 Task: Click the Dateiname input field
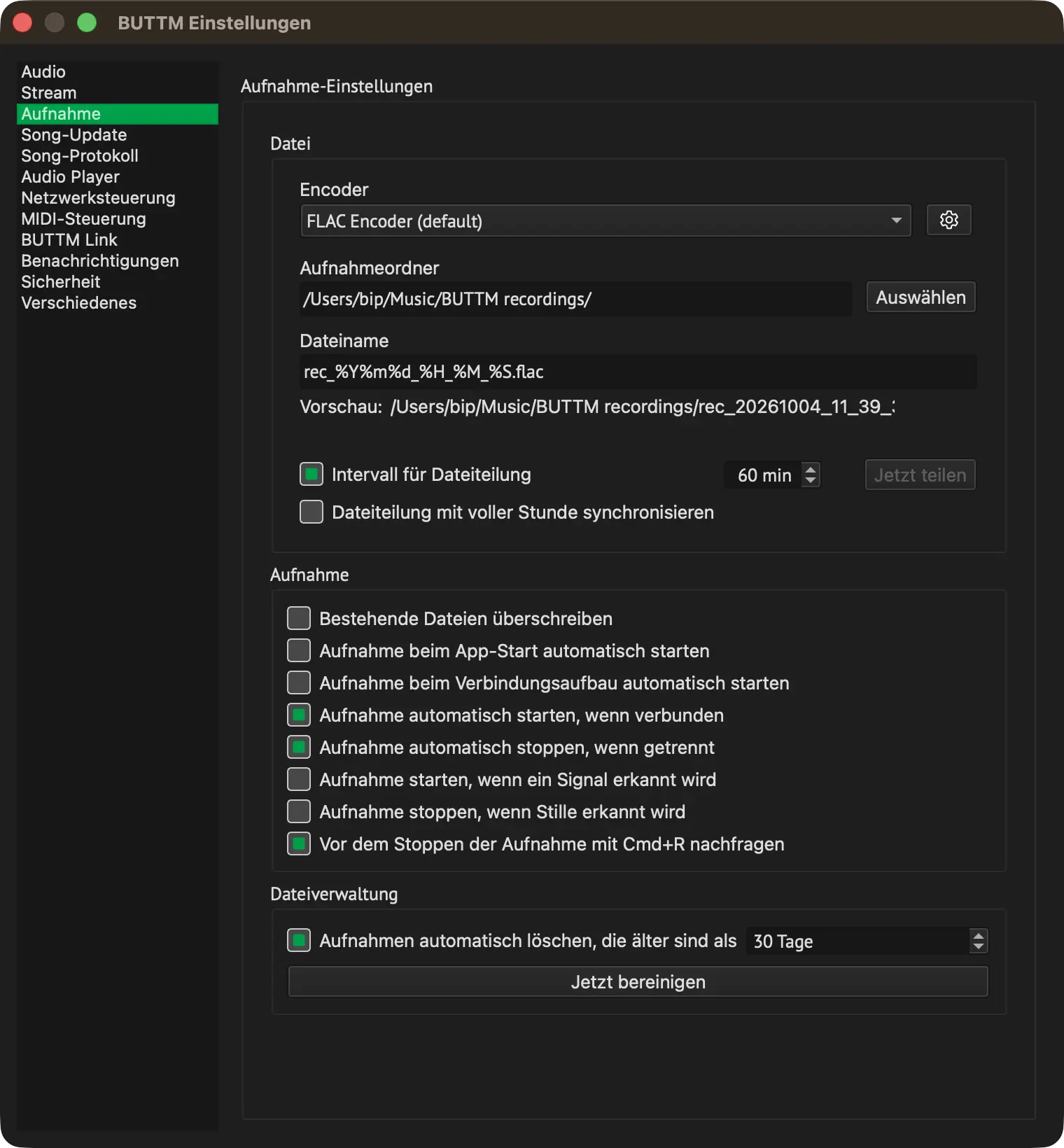point(638,372)
